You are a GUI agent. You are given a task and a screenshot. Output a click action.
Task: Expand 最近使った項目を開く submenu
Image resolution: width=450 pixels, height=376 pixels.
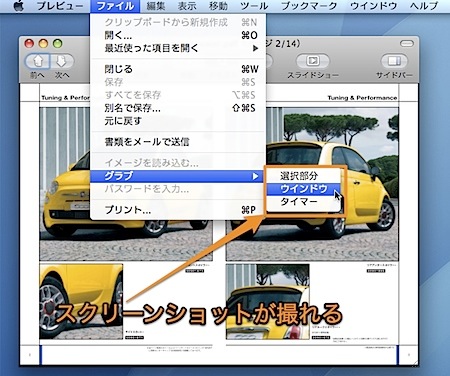pos(178,48)
